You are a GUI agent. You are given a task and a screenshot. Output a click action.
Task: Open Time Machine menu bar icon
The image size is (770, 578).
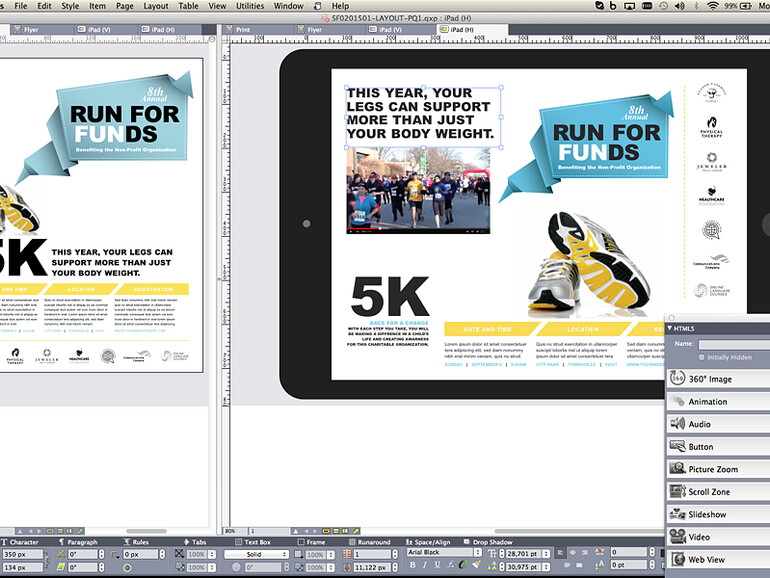click(x=663, y=6)
